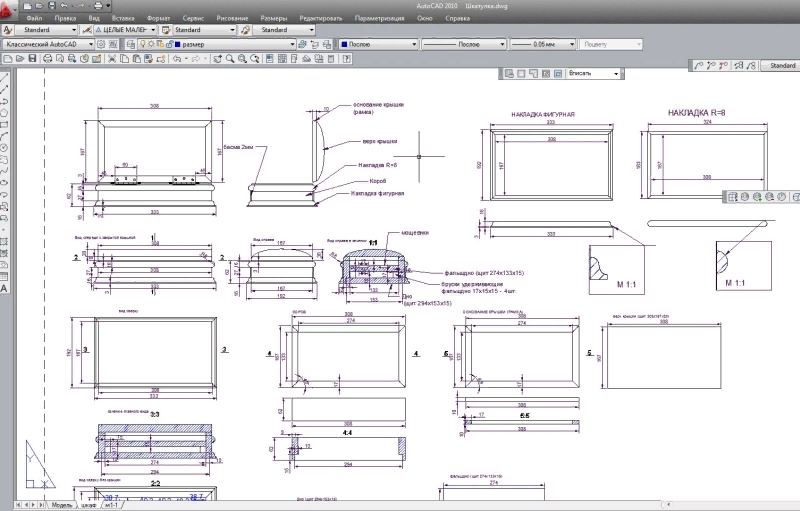Open Zoom Previous icon
The height and width of the screenshot is (511, 800).
coord(255,59)
